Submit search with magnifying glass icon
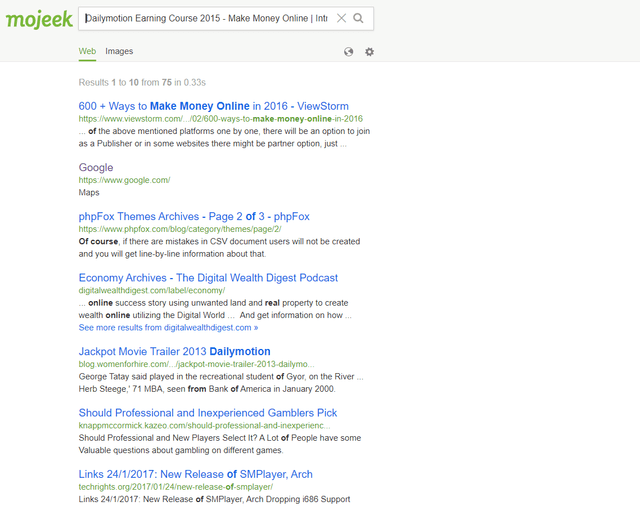 click(x=358, y=18)
